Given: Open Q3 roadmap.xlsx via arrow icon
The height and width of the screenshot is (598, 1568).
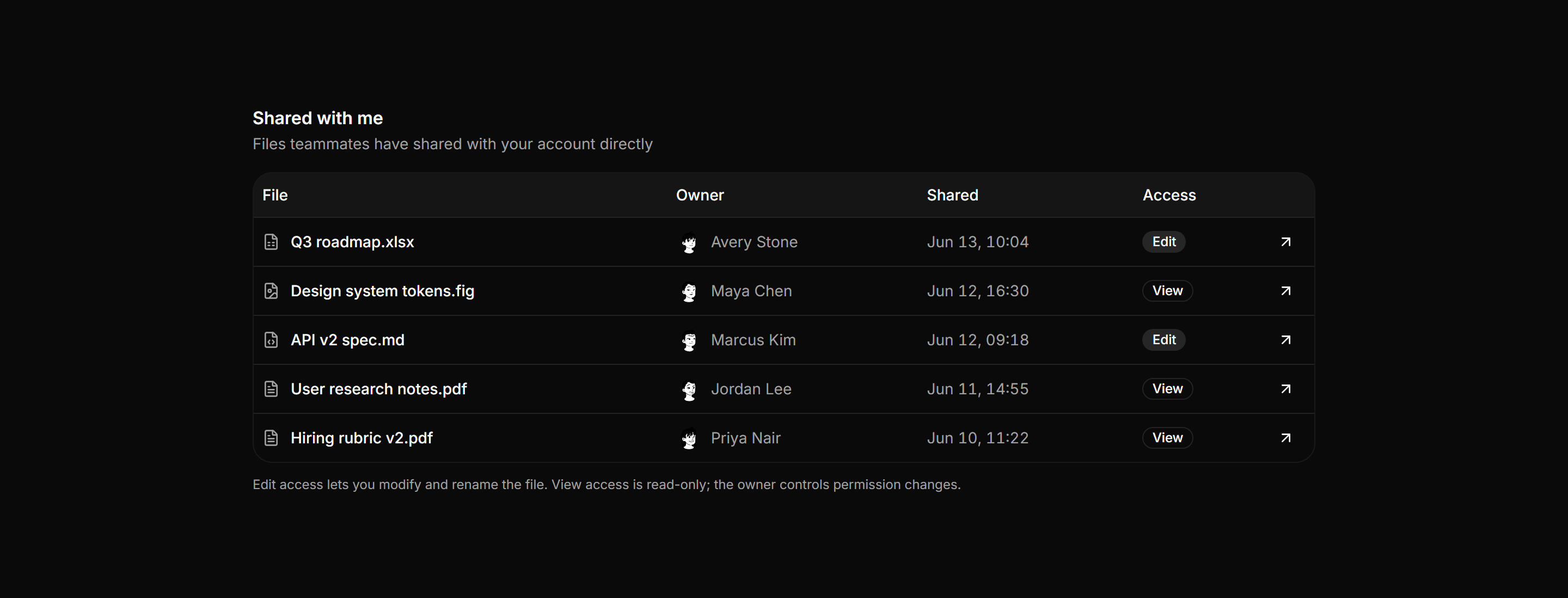Looking at the screenshot, I should [x=1285, y=242].
